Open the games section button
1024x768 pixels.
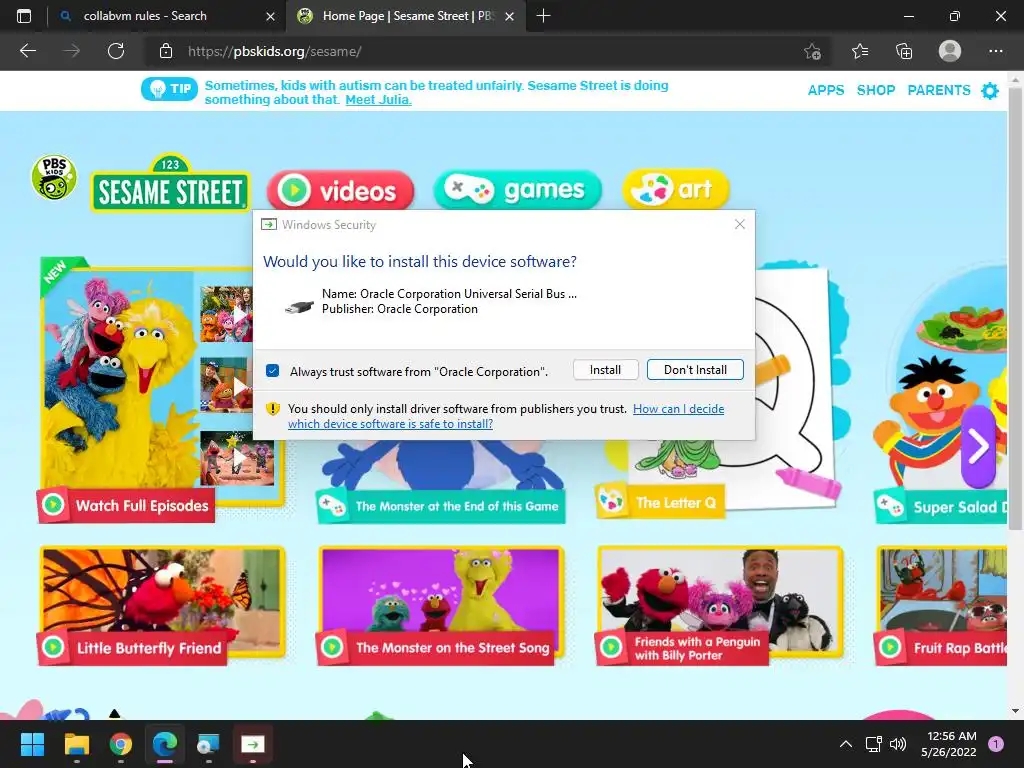click(517, 190)
